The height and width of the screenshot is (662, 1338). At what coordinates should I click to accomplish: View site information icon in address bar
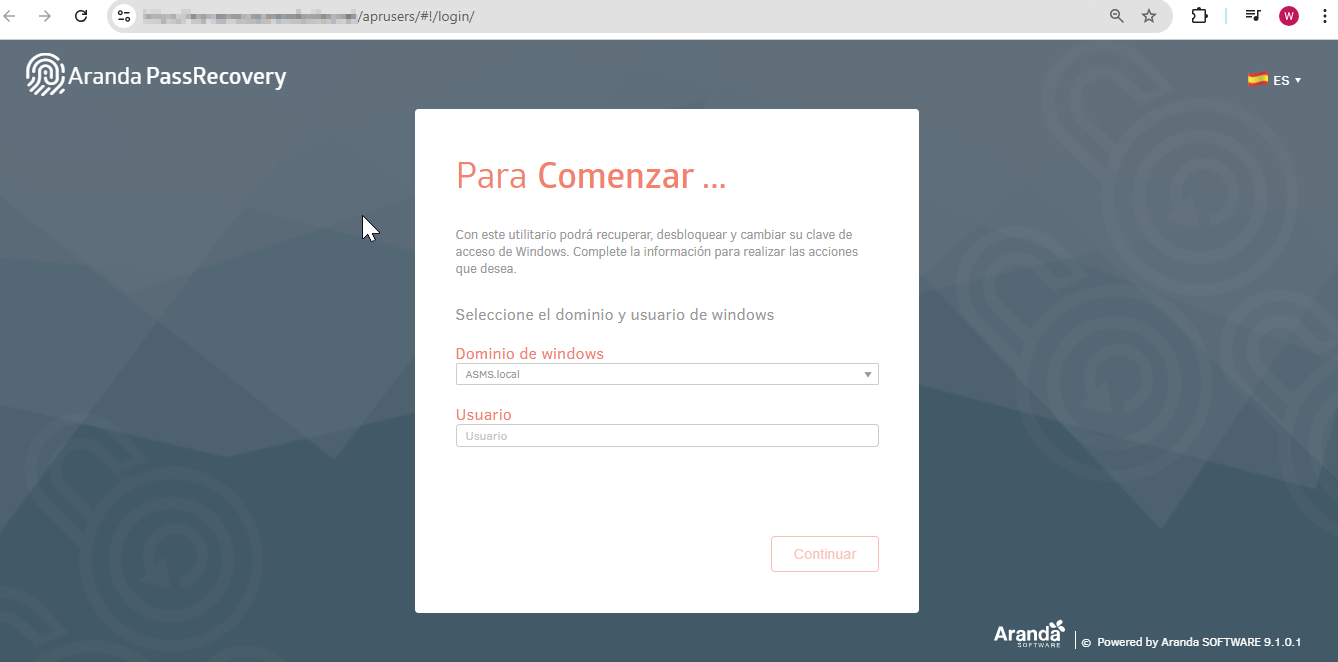tap(124, 16)
